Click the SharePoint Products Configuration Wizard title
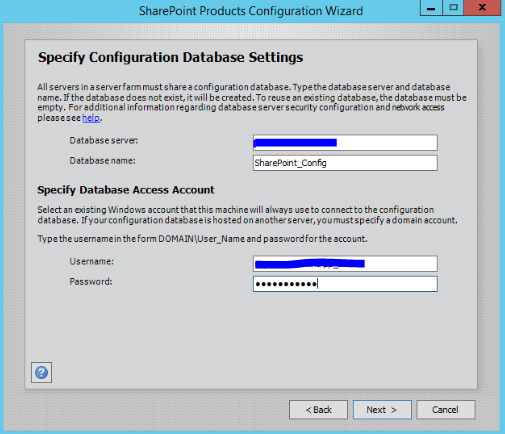 pos(251,11)
